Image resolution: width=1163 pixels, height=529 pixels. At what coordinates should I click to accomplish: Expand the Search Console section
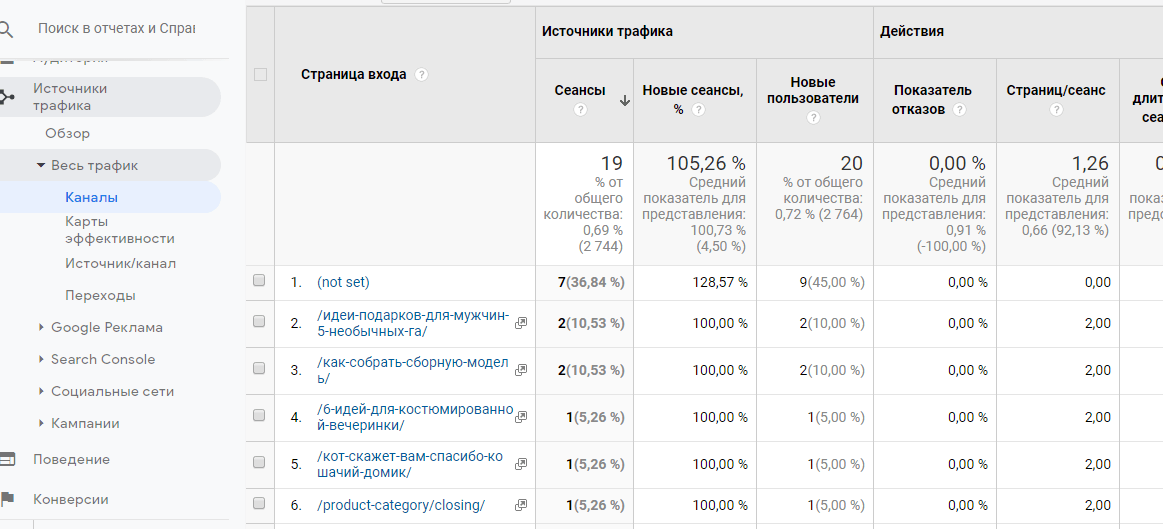[x=41, y=359]
